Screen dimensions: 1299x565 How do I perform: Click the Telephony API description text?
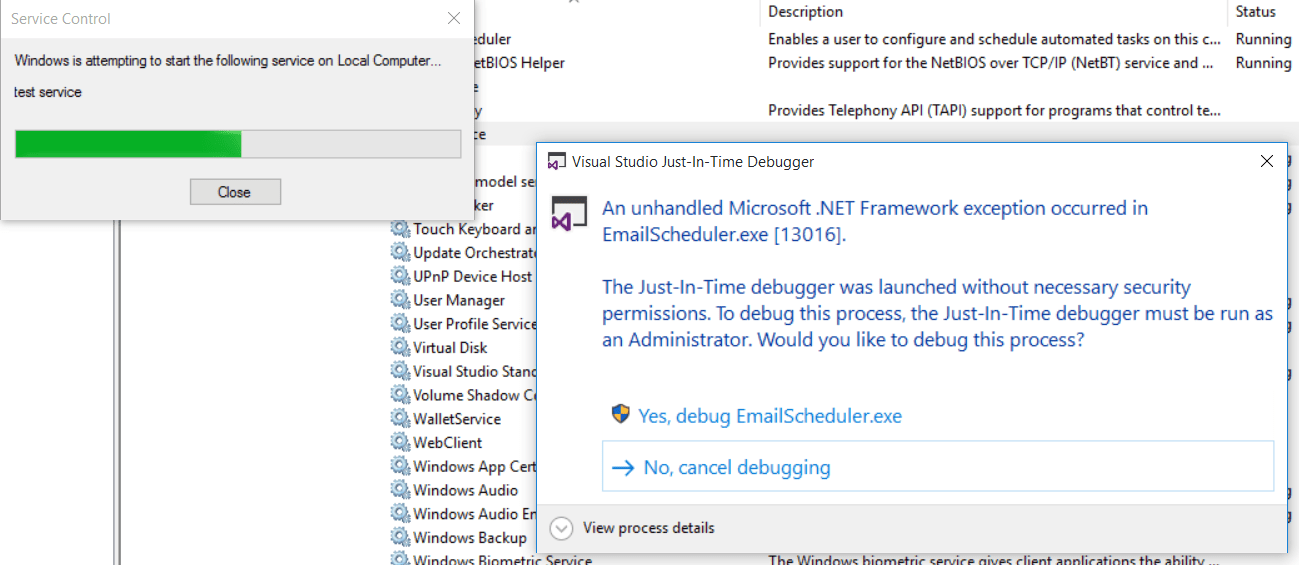[995, 111]
